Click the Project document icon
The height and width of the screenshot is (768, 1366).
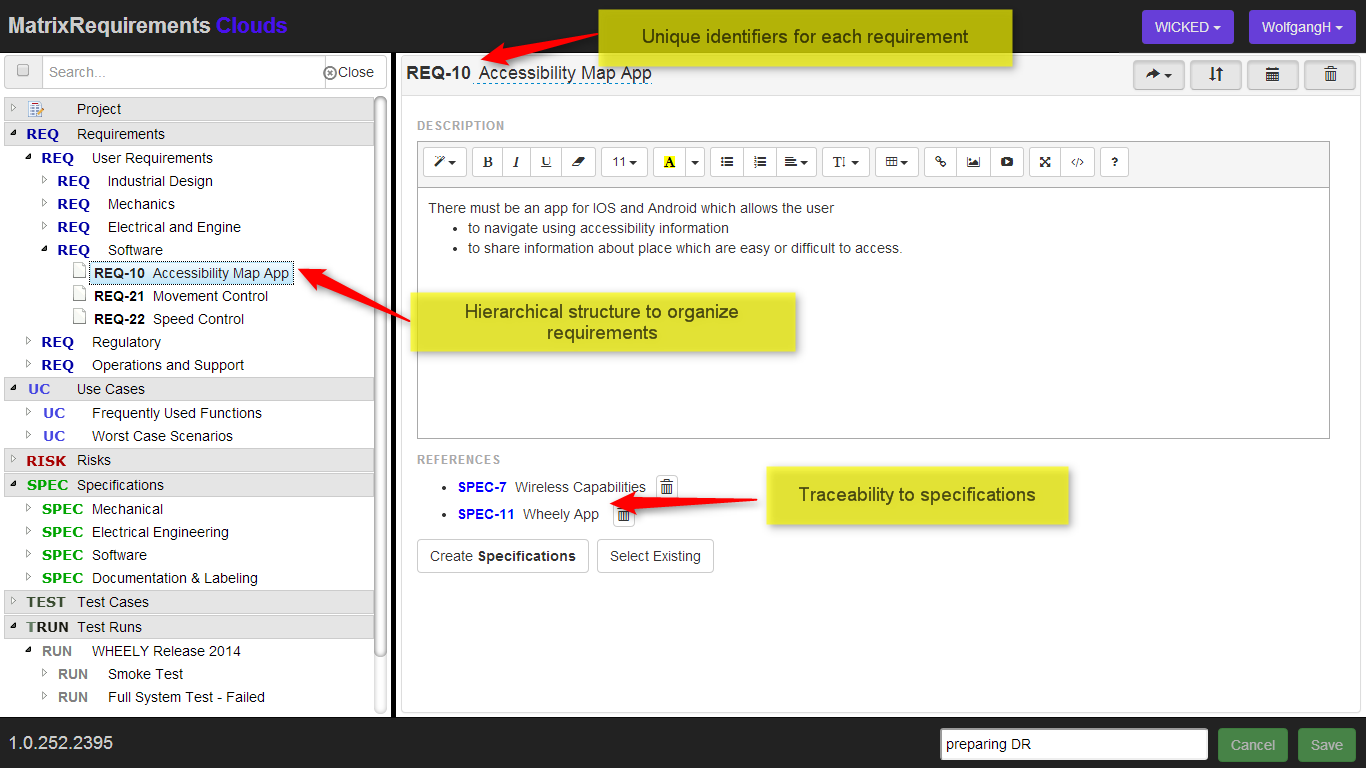37,109
